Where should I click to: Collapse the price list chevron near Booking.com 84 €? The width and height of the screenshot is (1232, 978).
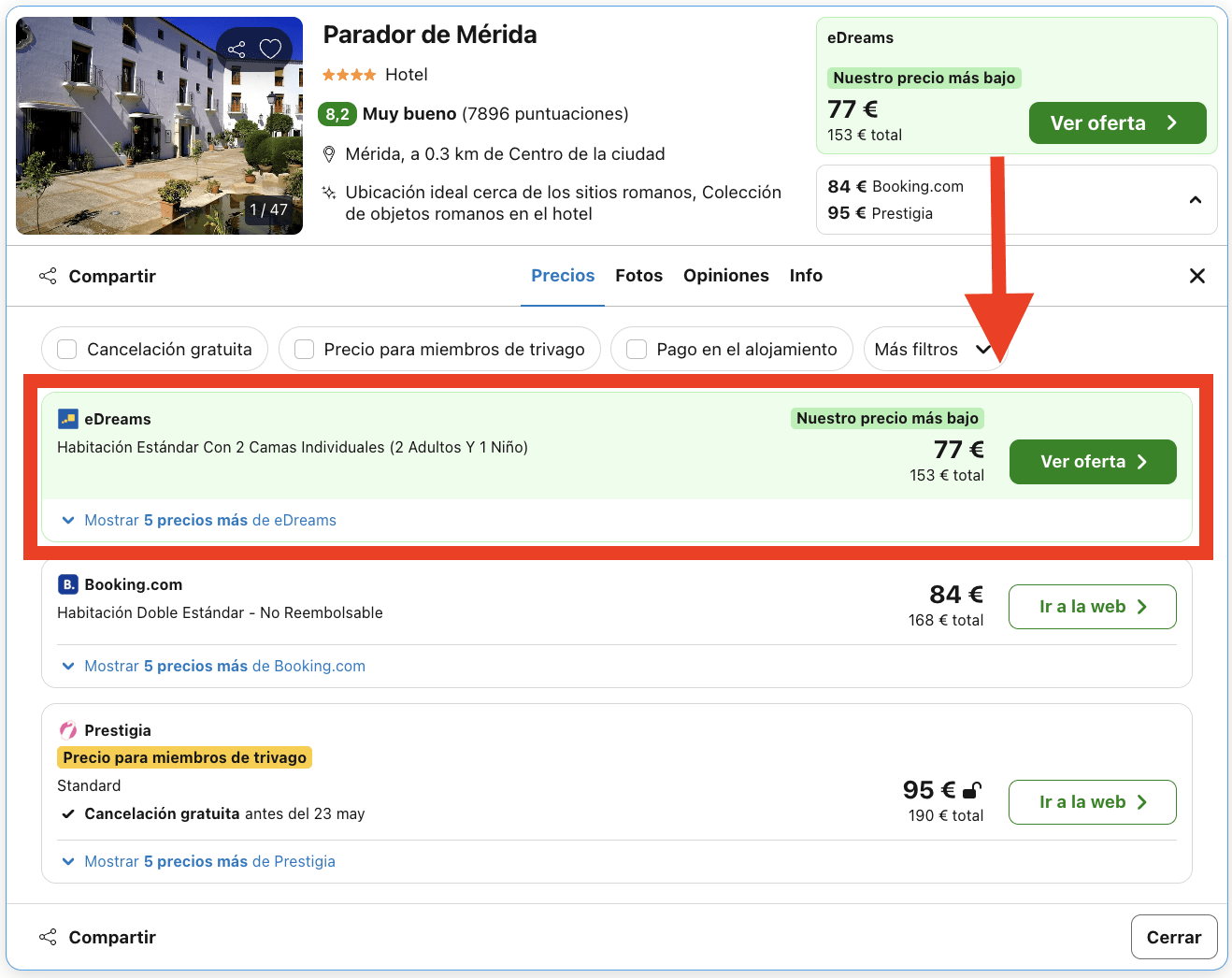(1196, 200)
